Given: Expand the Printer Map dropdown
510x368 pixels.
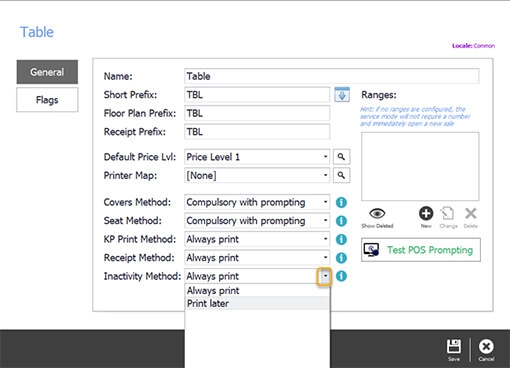Looking at the screenshot, I should (x=325, y=175).
